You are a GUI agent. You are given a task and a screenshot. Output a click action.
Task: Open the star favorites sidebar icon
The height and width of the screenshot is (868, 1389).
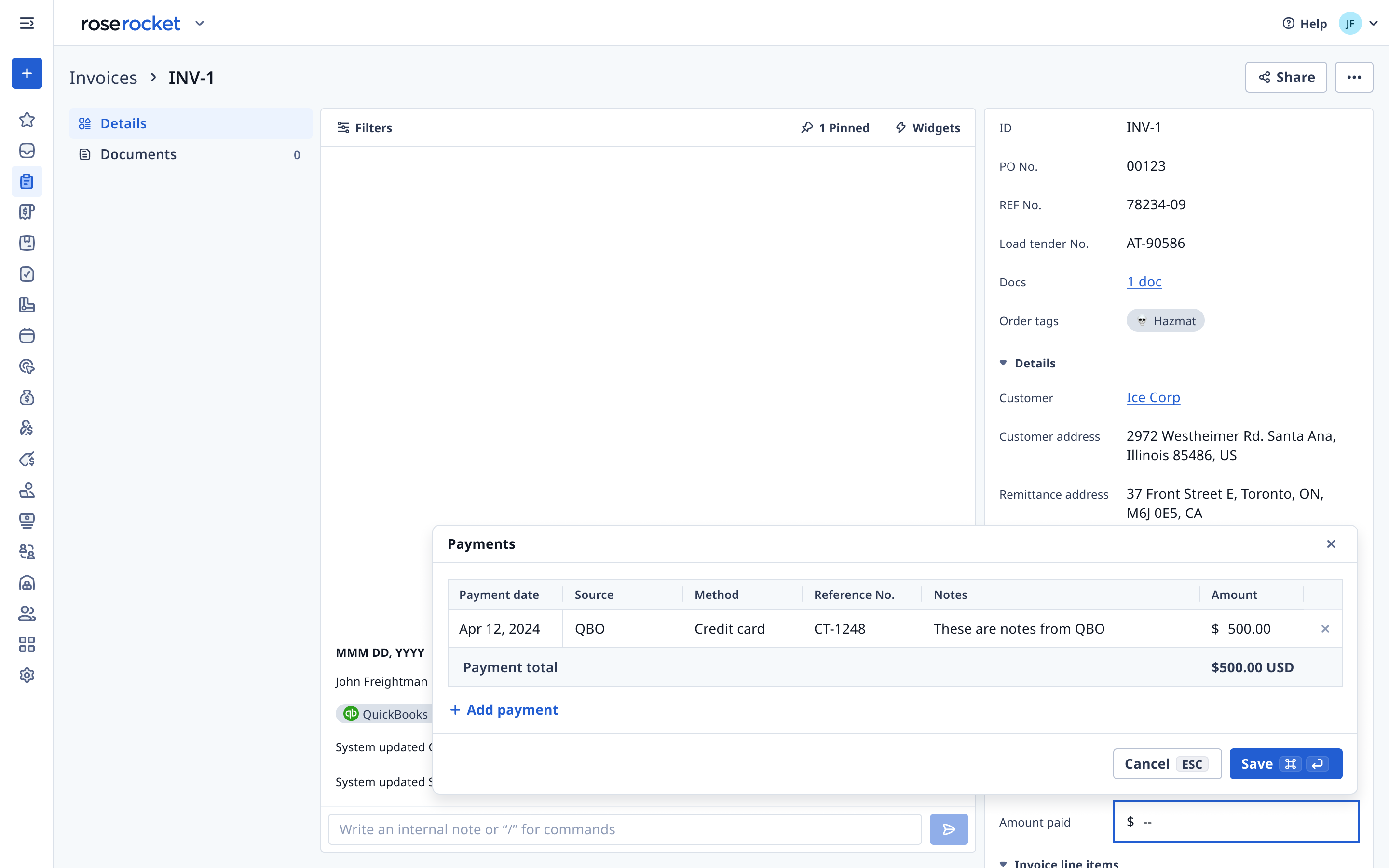point(27,120)
